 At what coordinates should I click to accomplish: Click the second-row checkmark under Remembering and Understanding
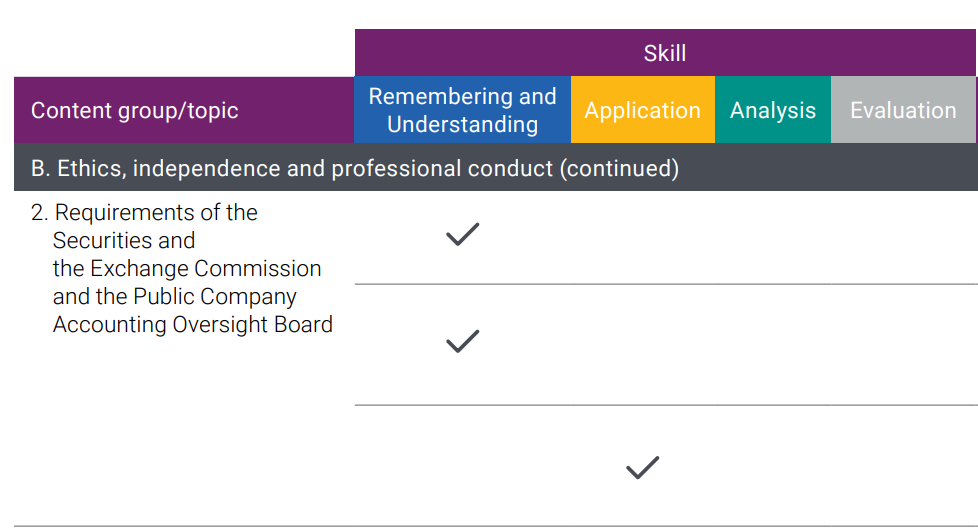463,341
